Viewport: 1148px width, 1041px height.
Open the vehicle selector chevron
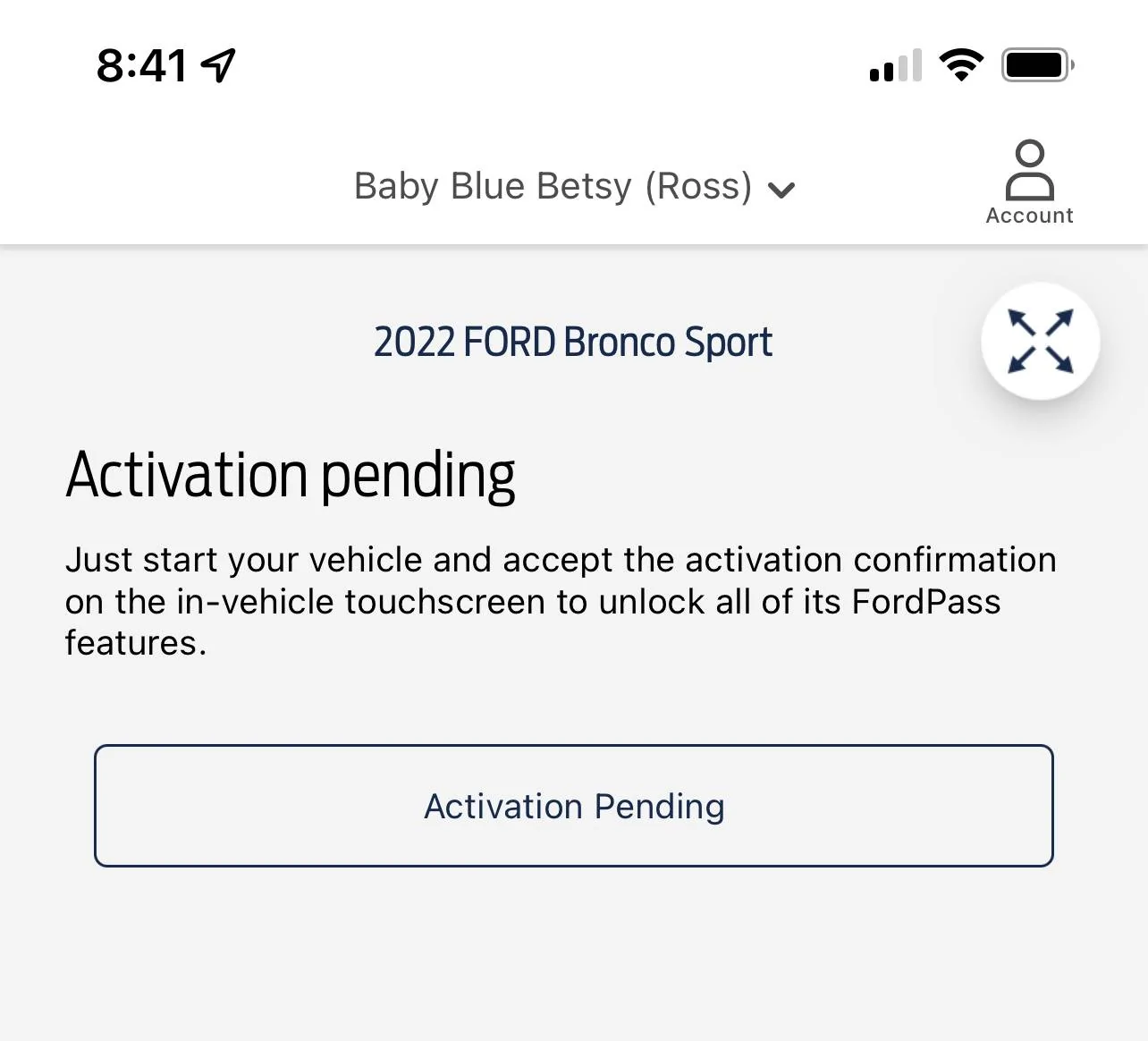click(x=781, y=189)
